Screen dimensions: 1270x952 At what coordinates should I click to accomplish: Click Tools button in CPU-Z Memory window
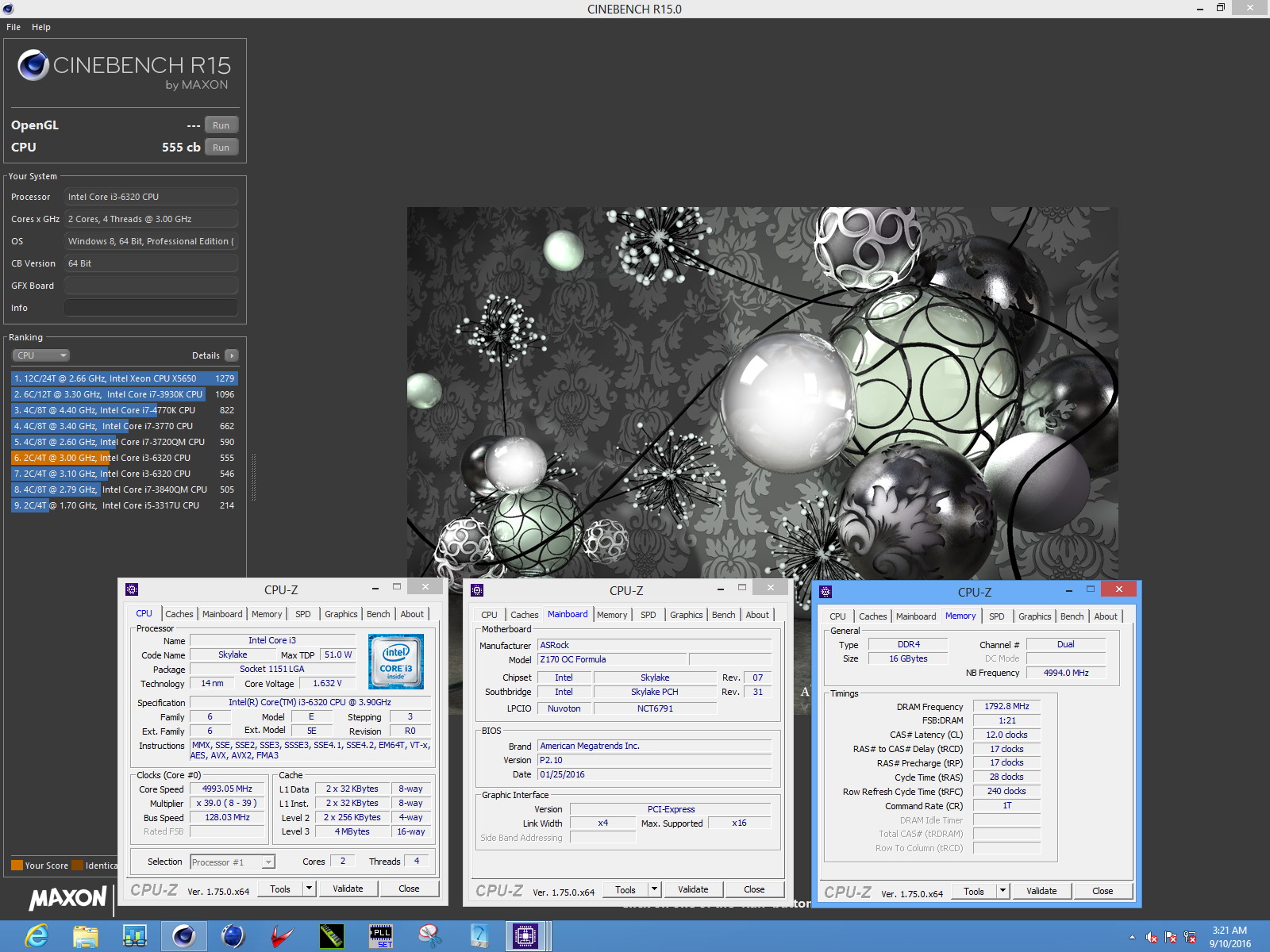974,892
